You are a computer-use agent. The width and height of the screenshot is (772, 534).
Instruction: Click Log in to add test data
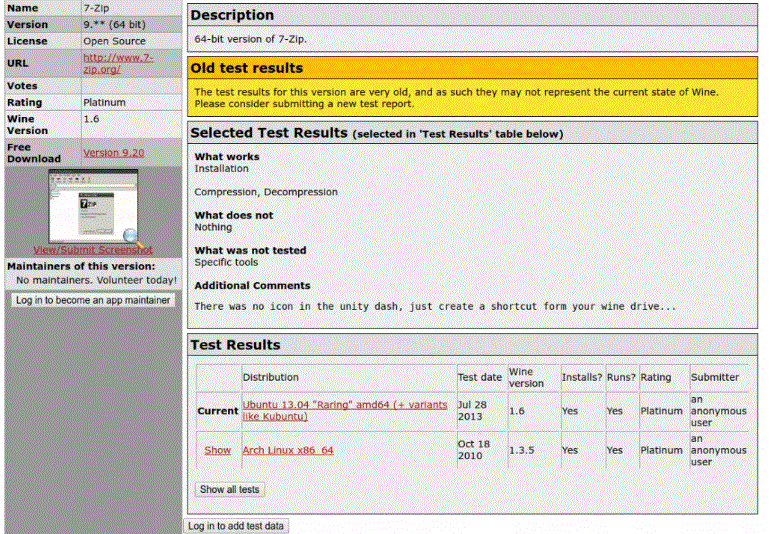236,526
